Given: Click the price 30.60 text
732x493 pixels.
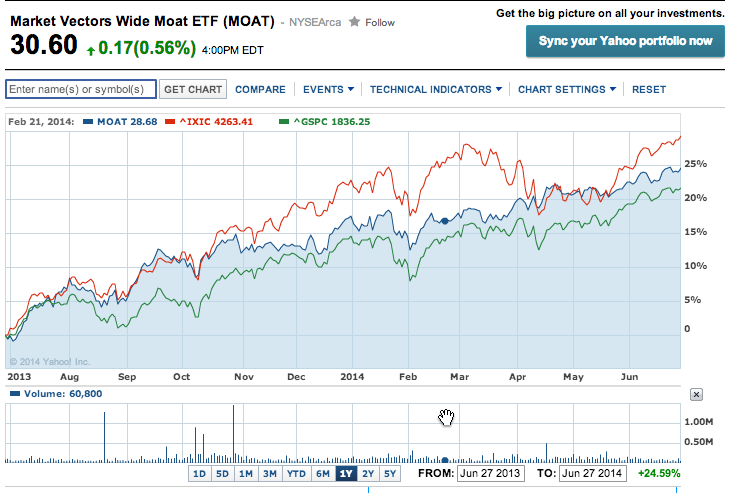Looking at the screenshot, I should click(44, 45).
